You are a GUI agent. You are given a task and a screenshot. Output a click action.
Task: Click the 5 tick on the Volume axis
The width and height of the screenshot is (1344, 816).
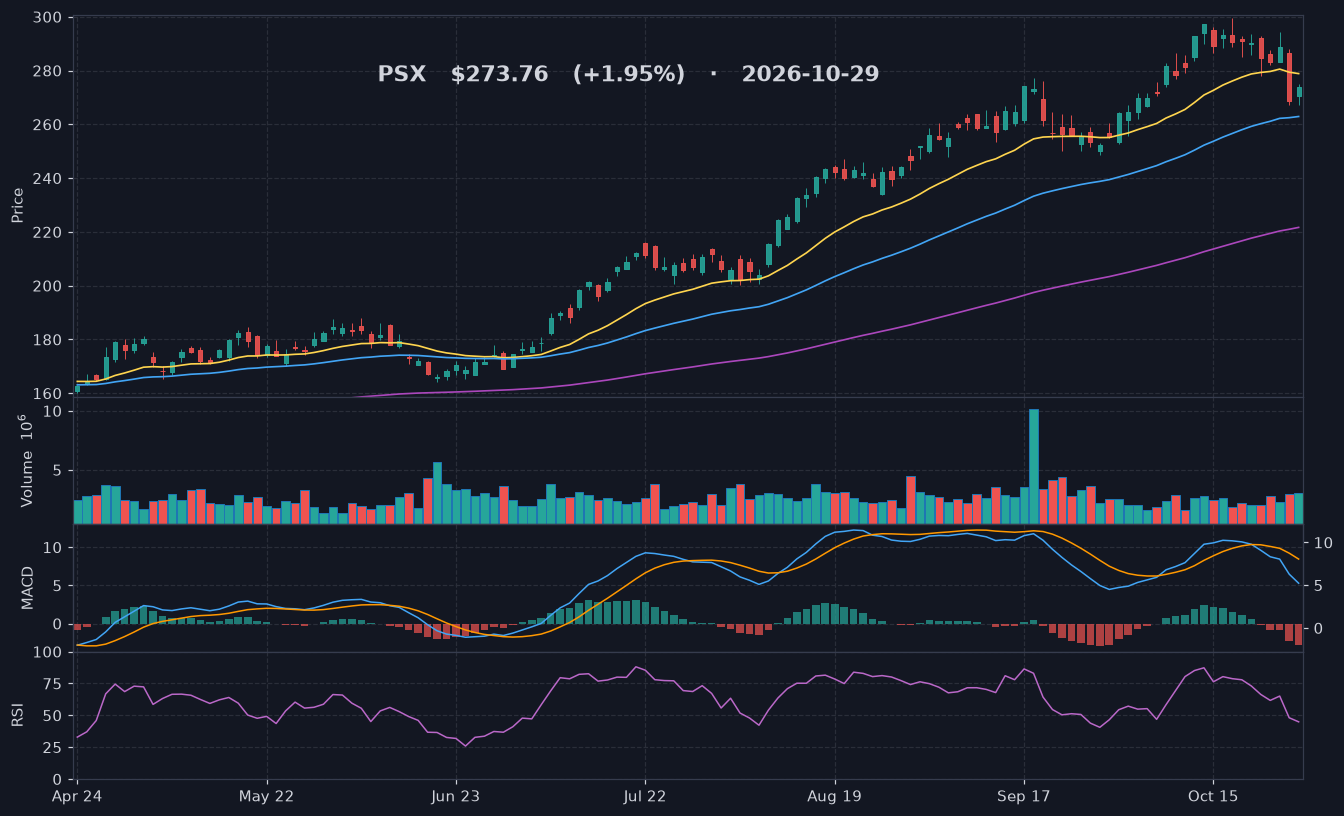pos(58,470)
